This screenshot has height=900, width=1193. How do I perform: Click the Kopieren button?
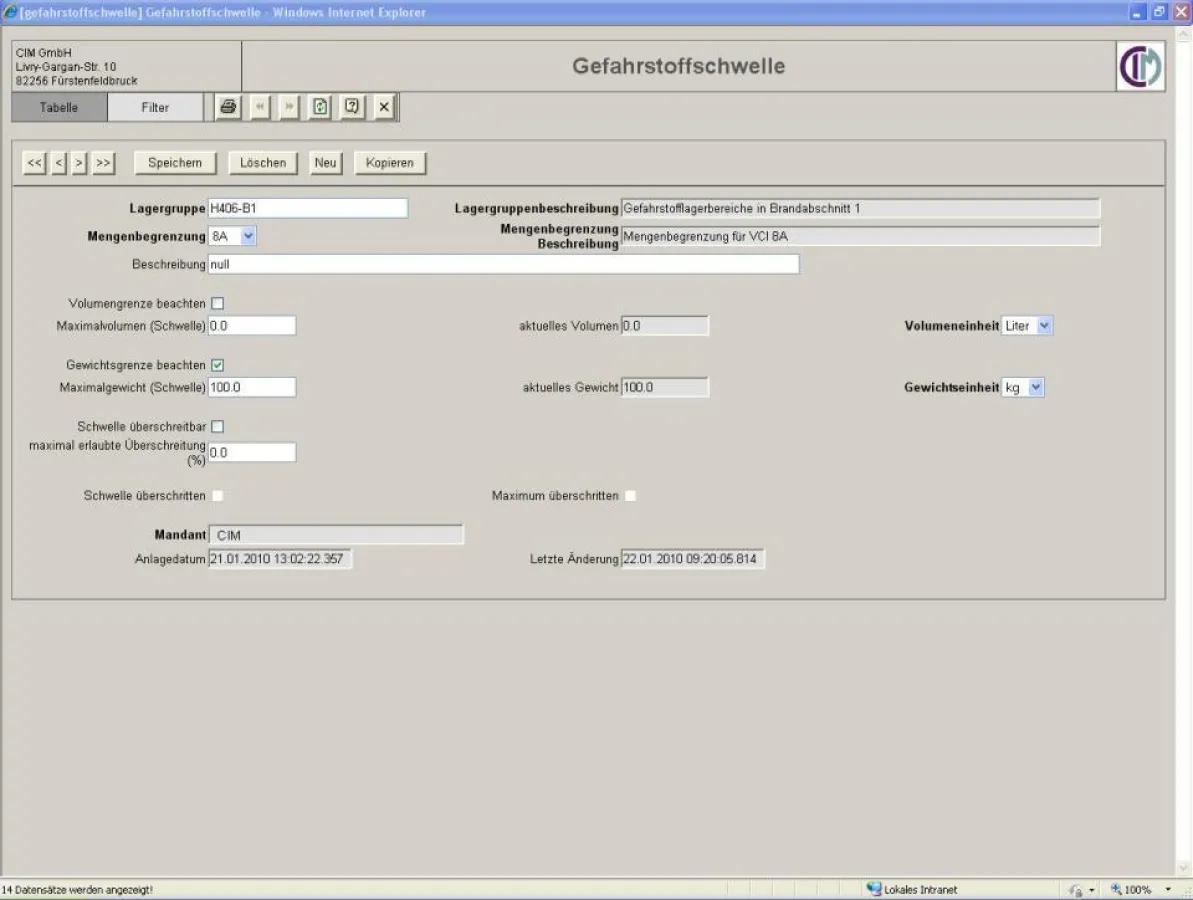pyautogui.click(x=389, y=162)
